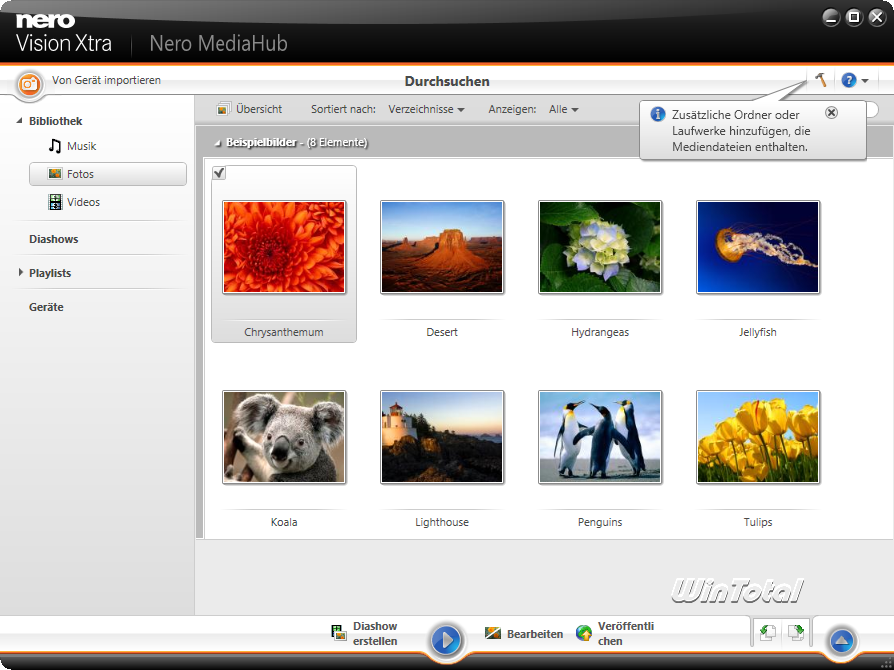Select the Jellyfish thumbnail
894x670 pixels.
758,247
